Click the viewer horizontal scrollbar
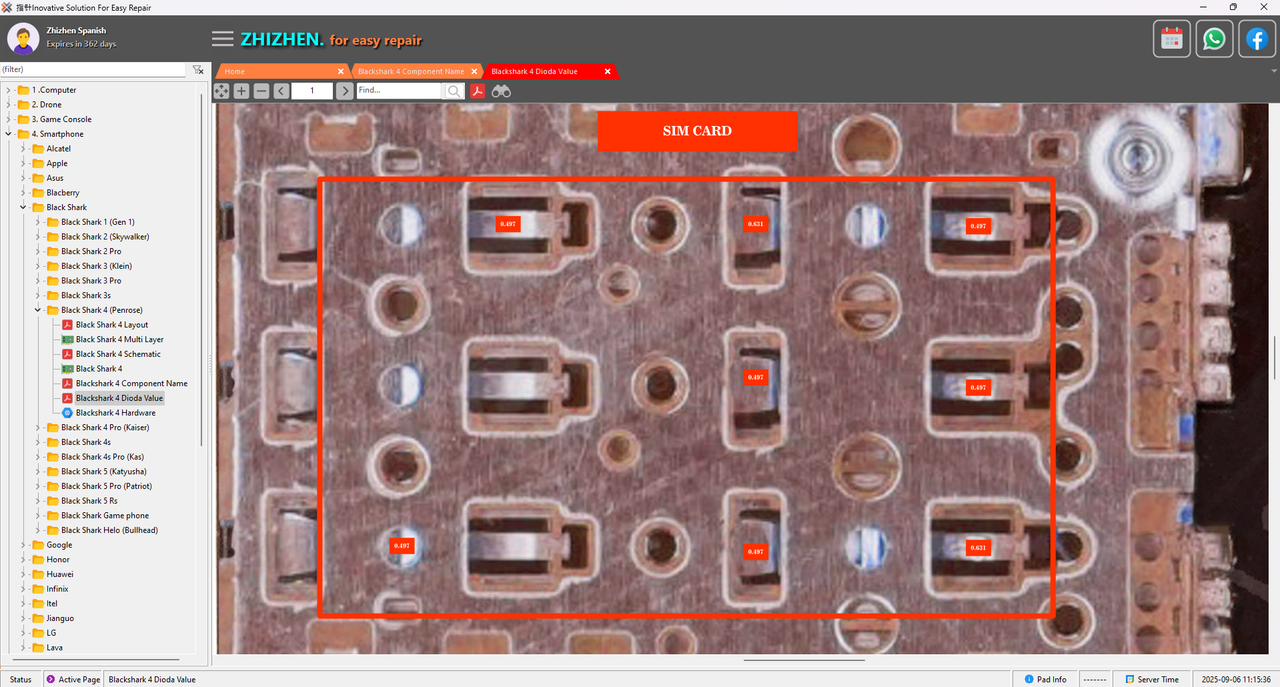The height and width of the screenshot is (687, 1280). pos(804,660)
